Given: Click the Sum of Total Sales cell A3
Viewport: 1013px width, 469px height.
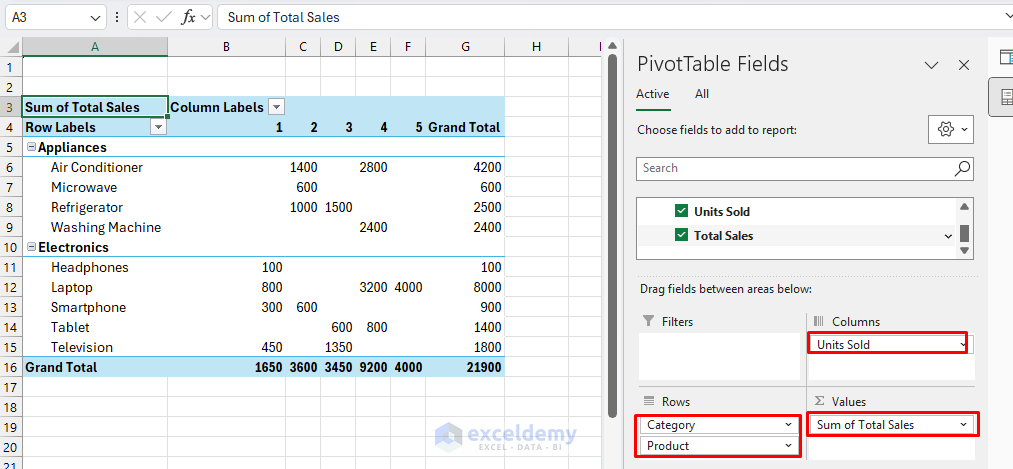Looking at the screenshot, I should (x=95, y=107).
